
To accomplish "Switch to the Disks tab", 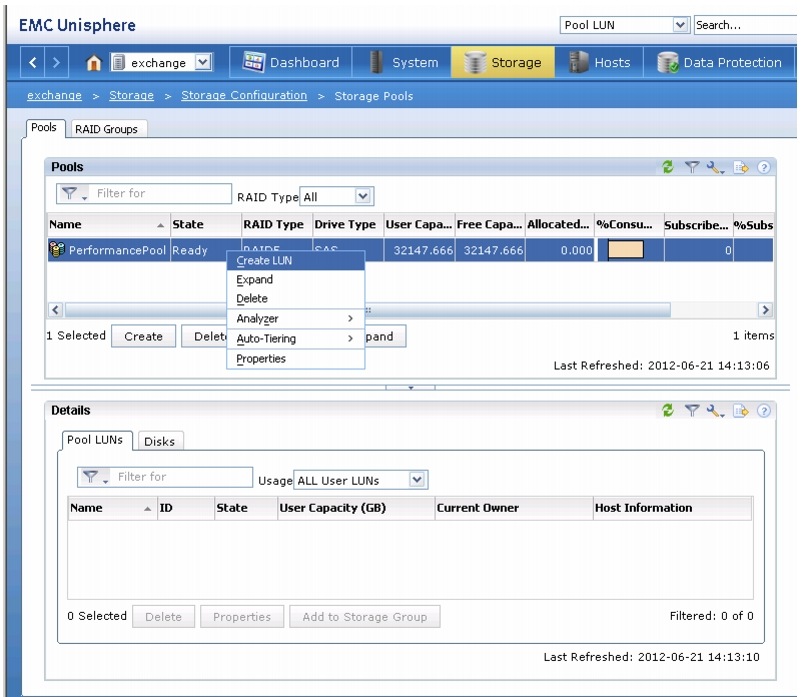I will click(160, 441).
